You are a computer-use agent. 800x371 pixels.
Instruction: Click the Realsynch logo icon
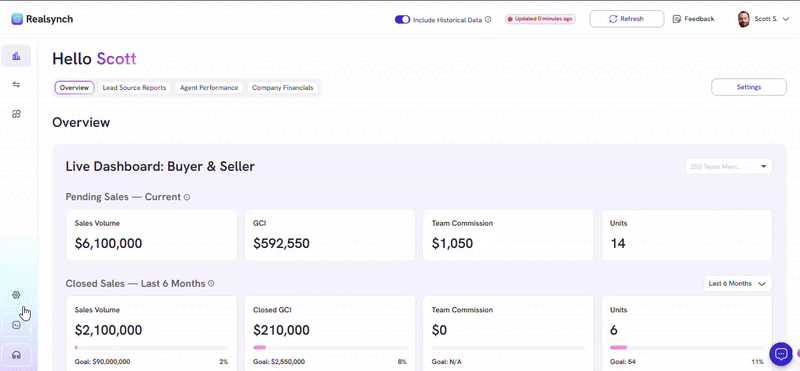17,19
